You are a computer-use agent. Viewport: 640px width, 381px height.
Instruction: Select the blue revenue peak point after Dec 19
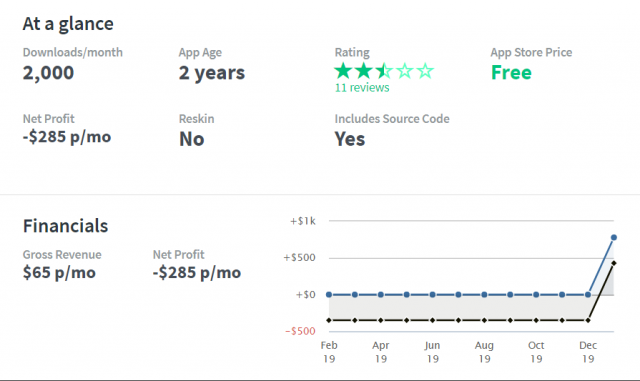(x=613, y=237)
